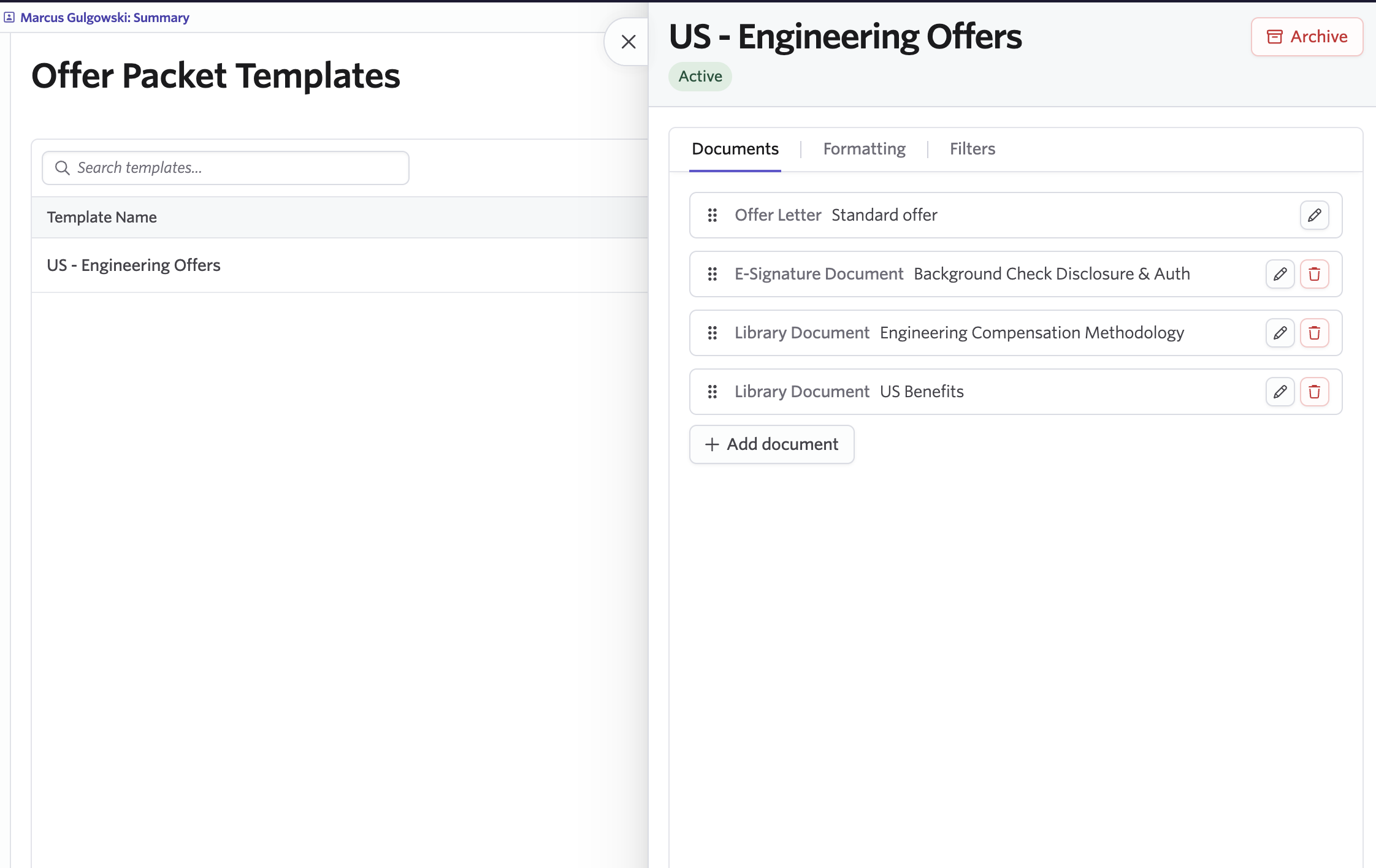
Task: Edit the US Benefits library document
Action: point(1280,392)
